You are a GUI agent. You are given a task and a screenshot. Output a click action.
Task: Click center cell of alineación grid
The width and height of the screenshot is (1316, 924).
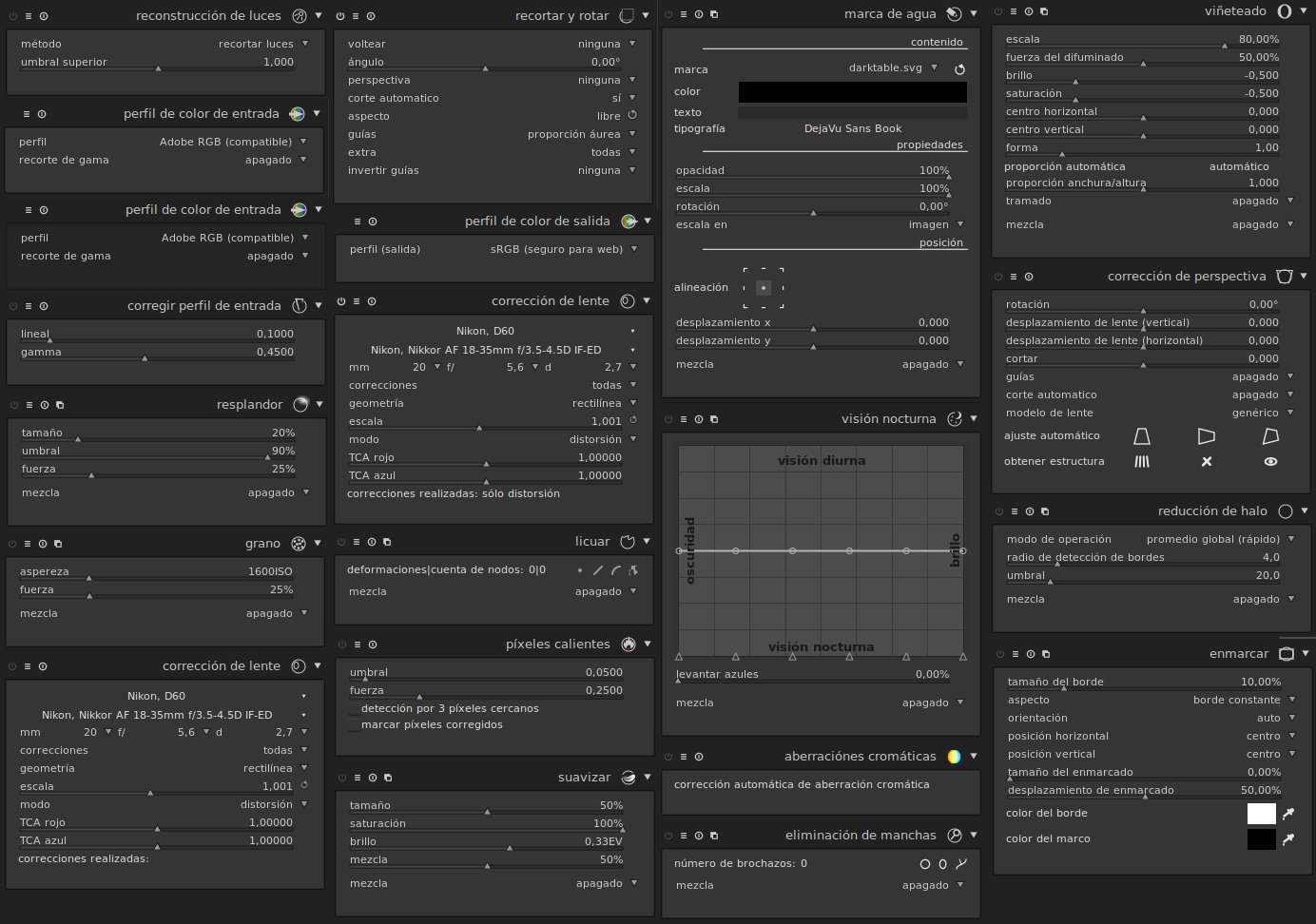tap(764, 288)
